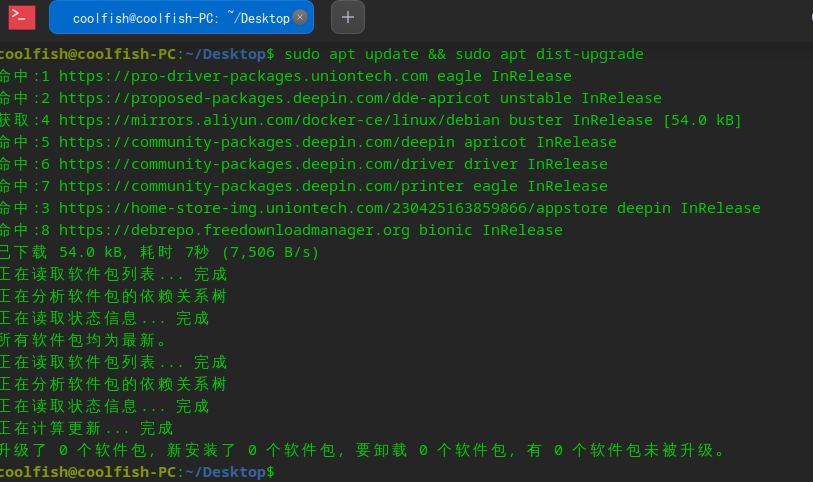Viewport: 813px width, 482px height.
Task: Click the community-packages.deepin.com/driver URL
Action: pos(257,164)
